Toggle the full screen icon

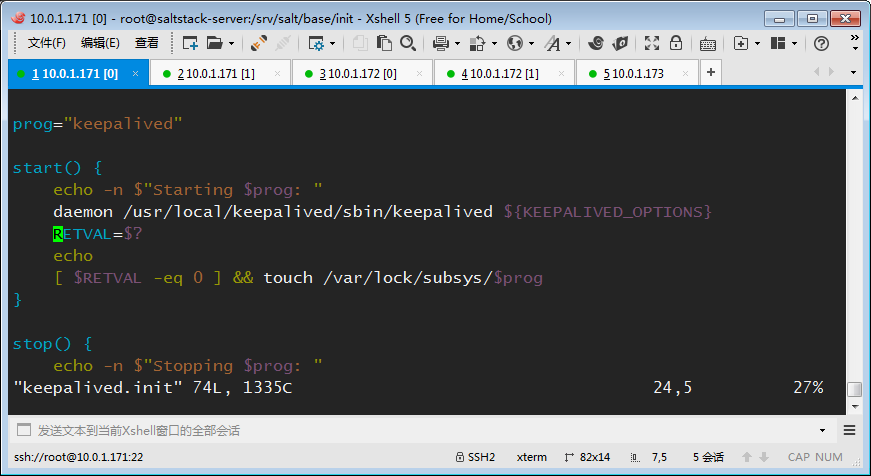(652, 43)
